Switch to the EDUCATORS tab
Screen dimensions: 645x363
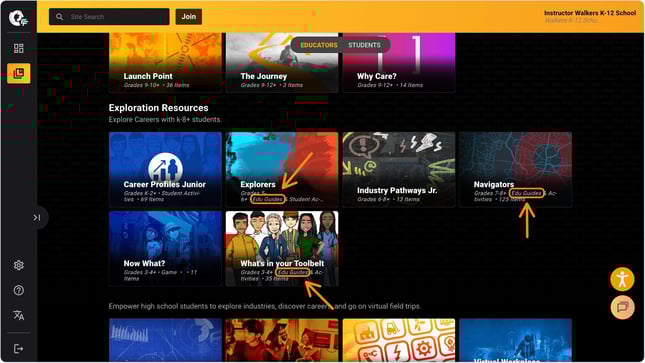coord(319,45)
